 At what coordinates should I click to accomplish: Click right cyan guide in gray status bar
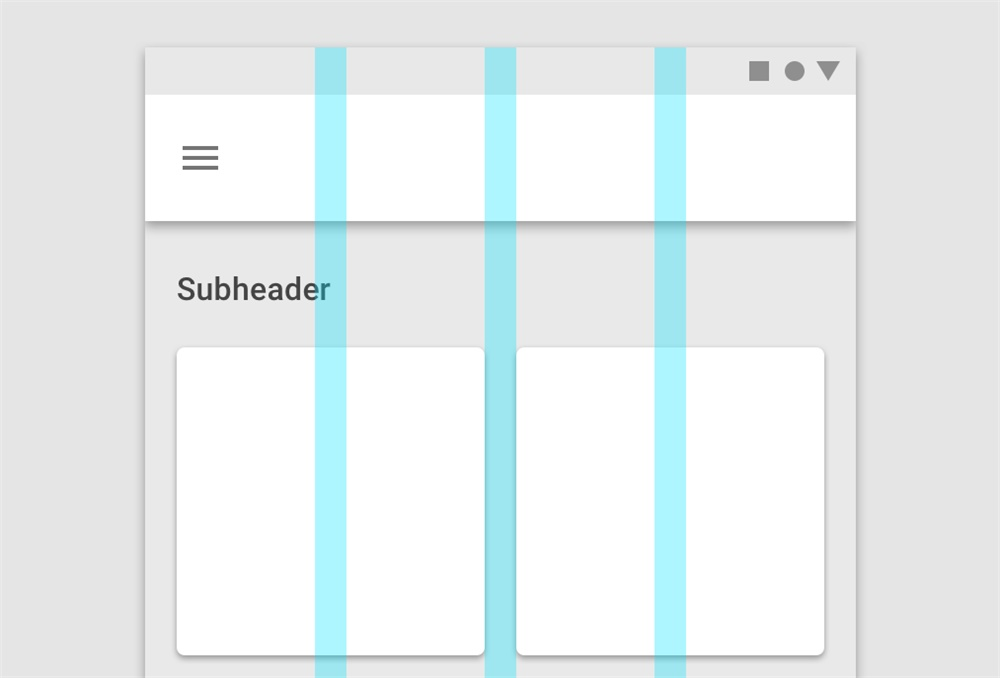click(670, 71)
